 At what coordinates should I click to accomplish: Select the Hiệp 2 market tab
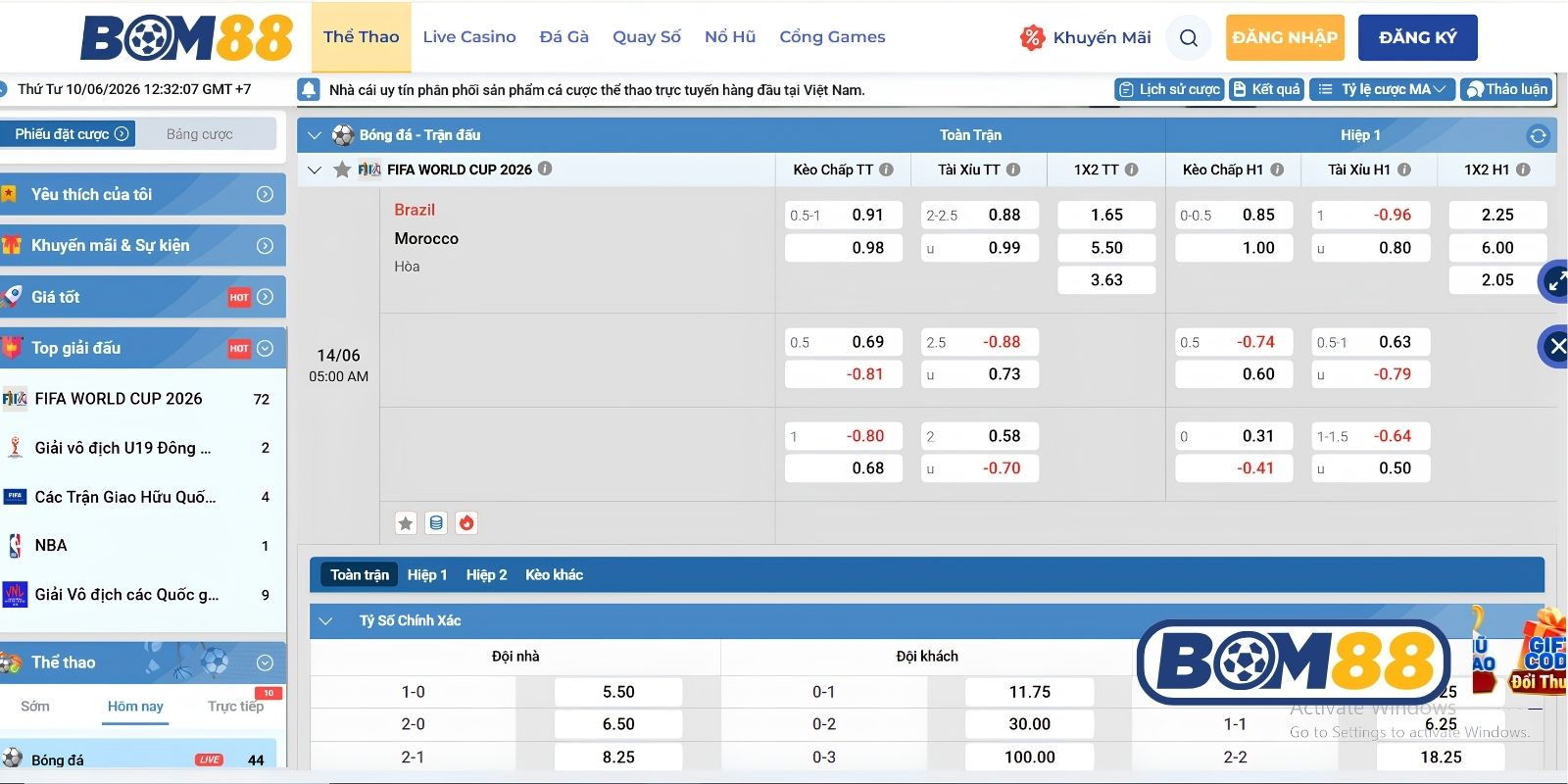[486, 575]
